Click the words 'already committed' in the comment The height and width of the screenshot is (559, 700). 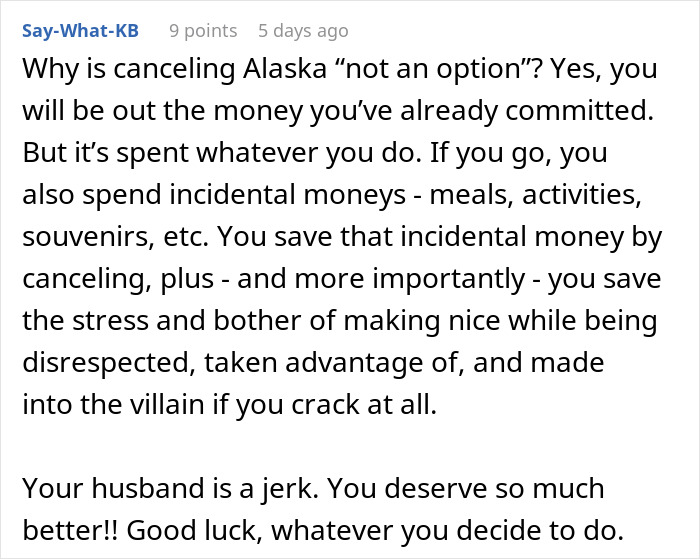point(527,111)
